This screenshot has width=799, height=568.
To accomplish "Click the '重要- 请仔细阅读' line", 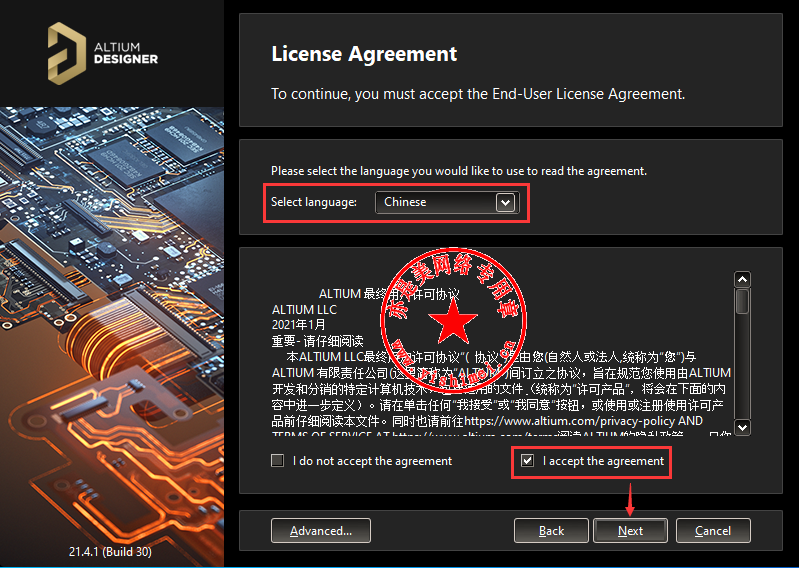I will 317,341.
